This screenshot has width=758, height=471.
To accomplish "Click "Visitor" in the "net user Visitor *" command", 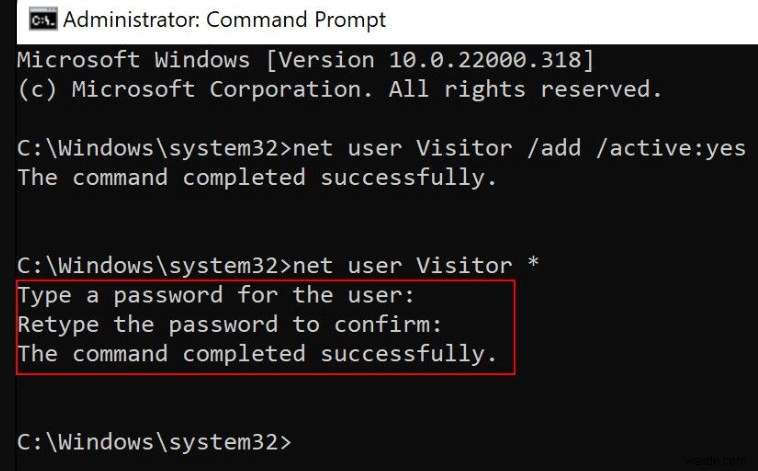I will [x=463, y=266].
